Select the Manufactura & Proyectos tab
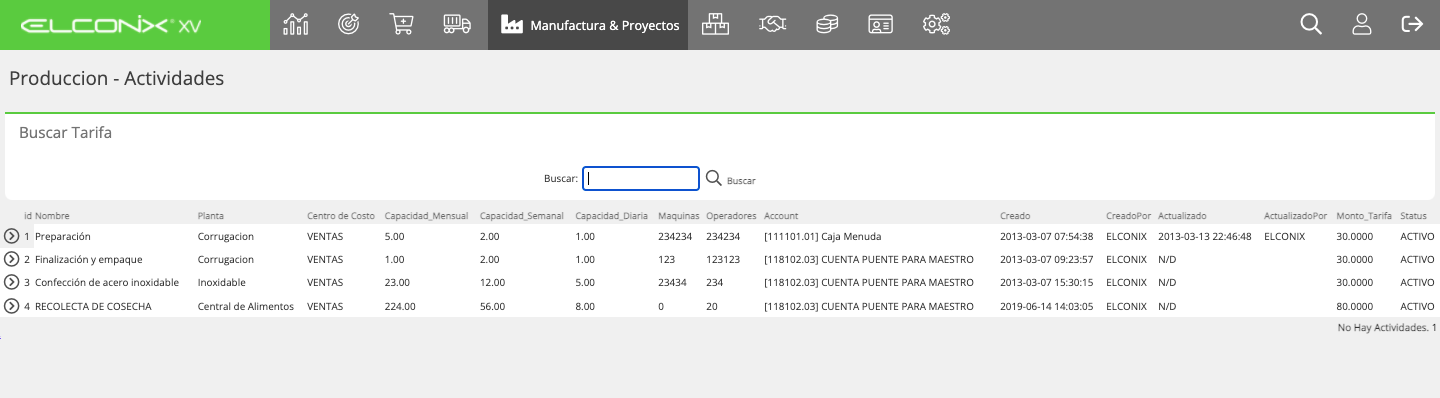The width and height of the screenshot is (1440, 398). point(588,25)
